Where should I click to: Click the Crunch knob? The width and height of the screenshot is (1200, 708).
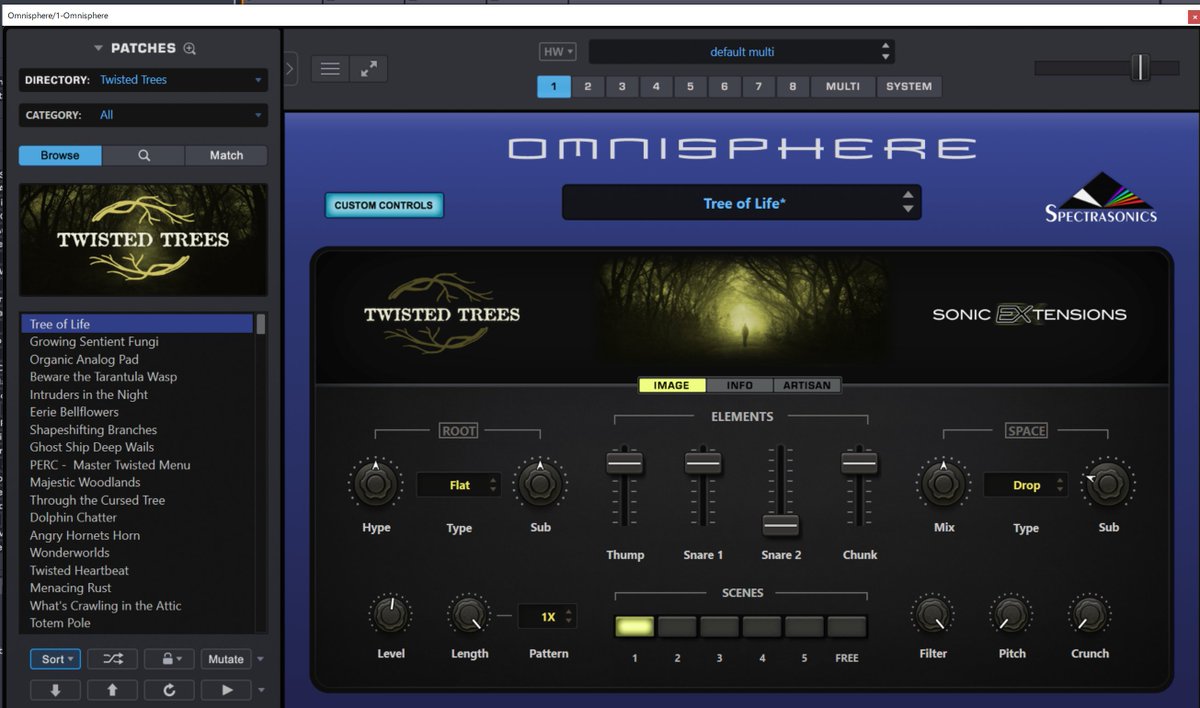(x=1089, y=615)
